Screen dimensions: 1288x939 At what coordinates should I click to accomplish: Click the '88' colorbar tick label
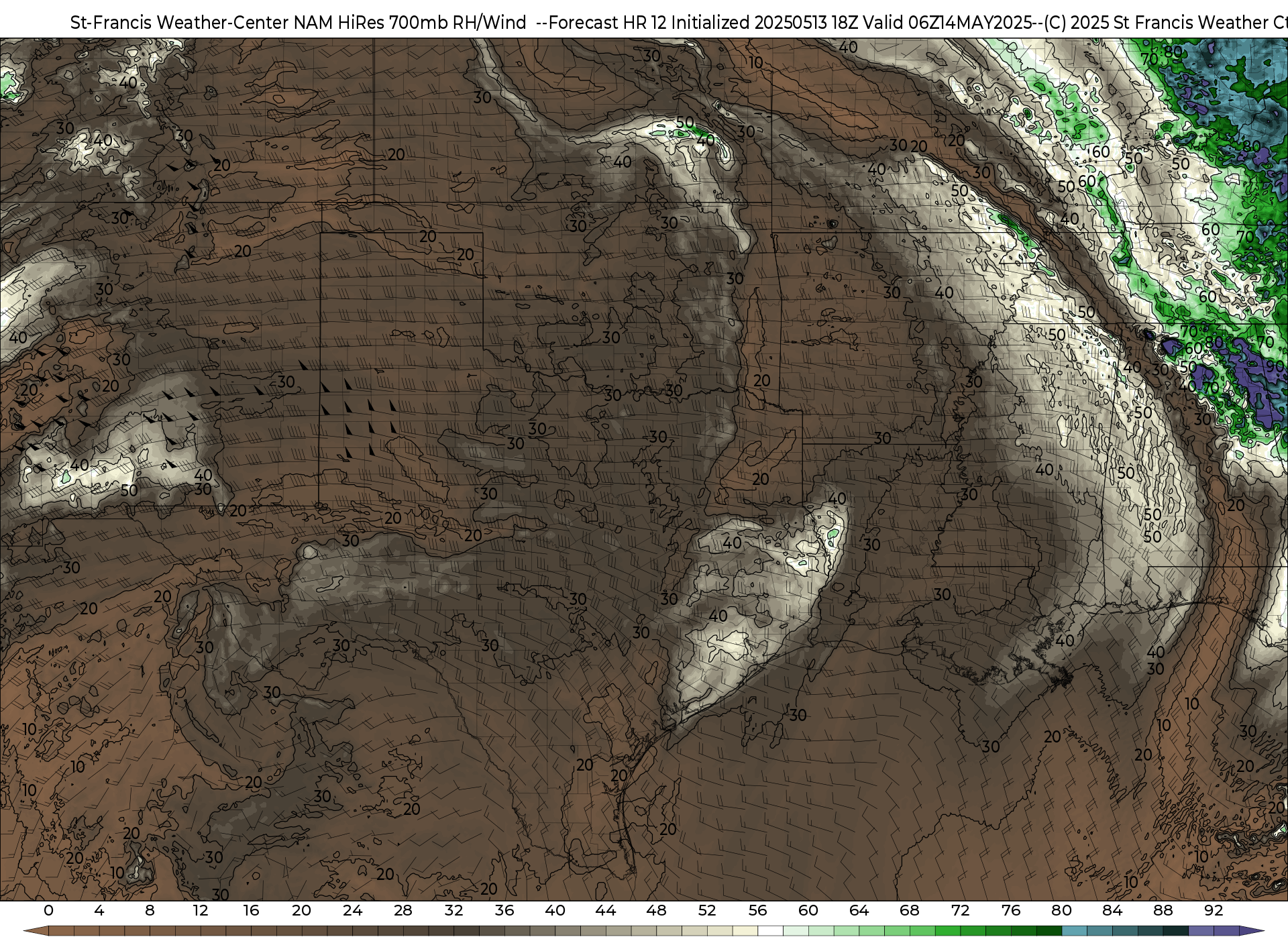tap(1163, 910)
